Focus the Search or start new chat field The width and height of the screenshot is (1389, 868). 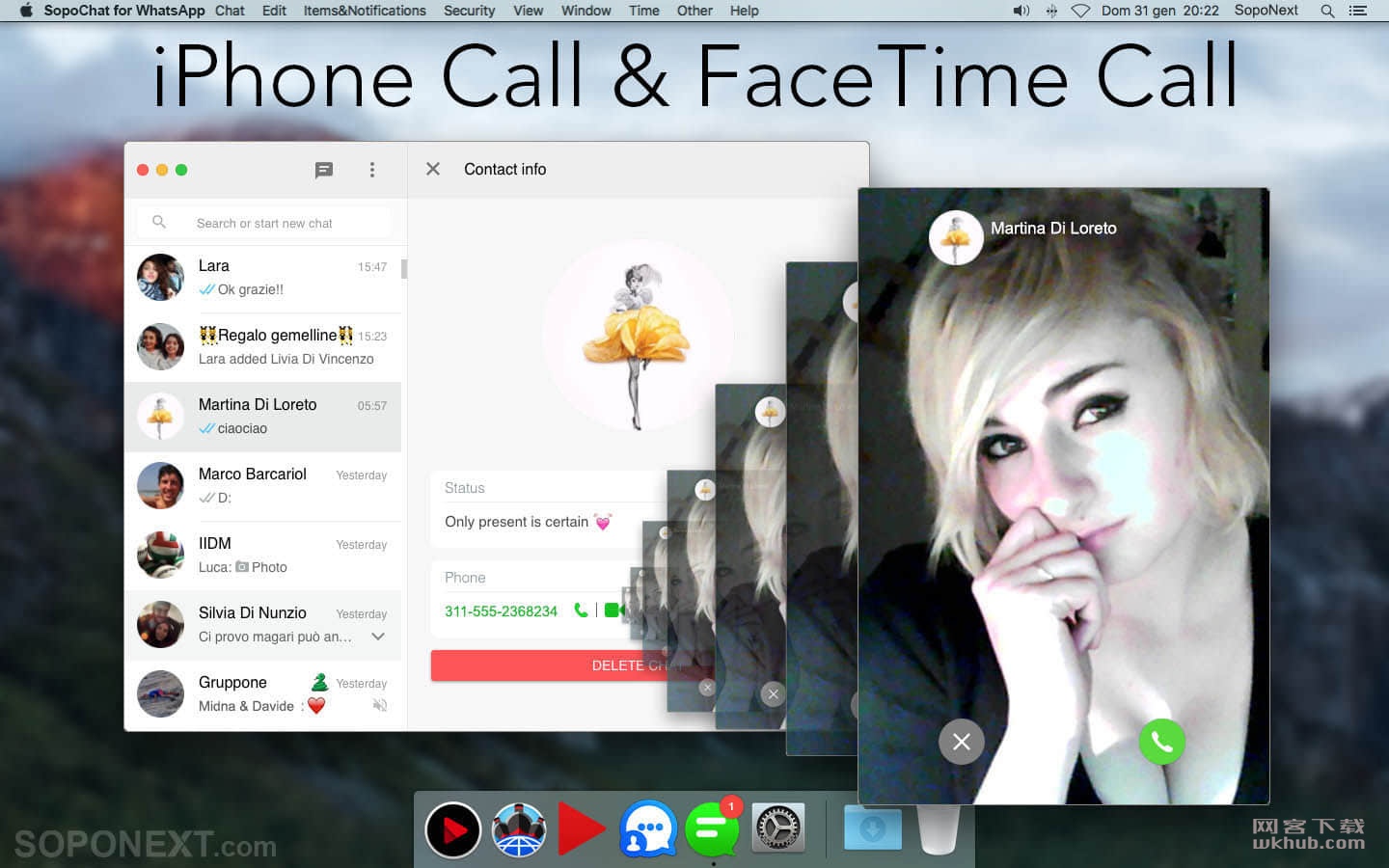click(x=264, y=223)
